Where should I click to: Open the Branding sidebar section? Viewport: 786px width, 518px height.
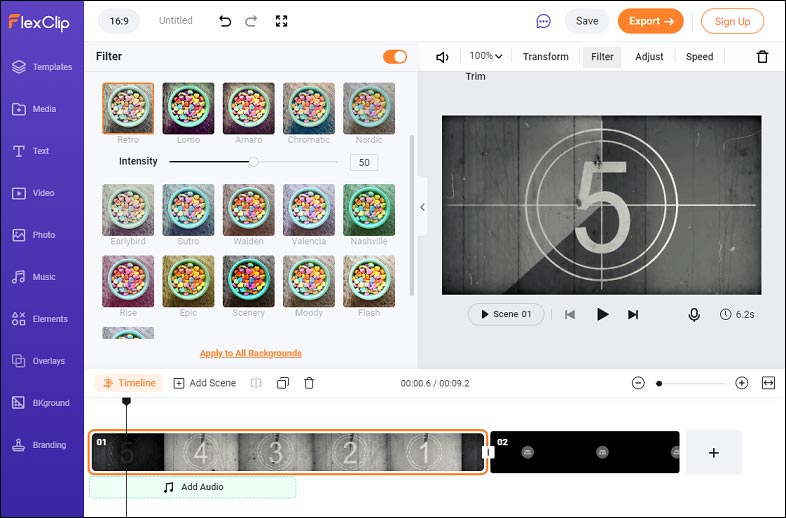[x=39, y=445]
